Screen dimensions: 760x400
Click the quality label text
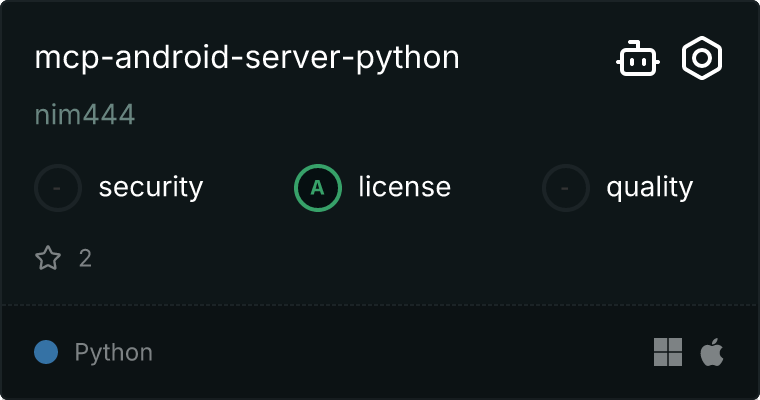[x=649, y=187]
